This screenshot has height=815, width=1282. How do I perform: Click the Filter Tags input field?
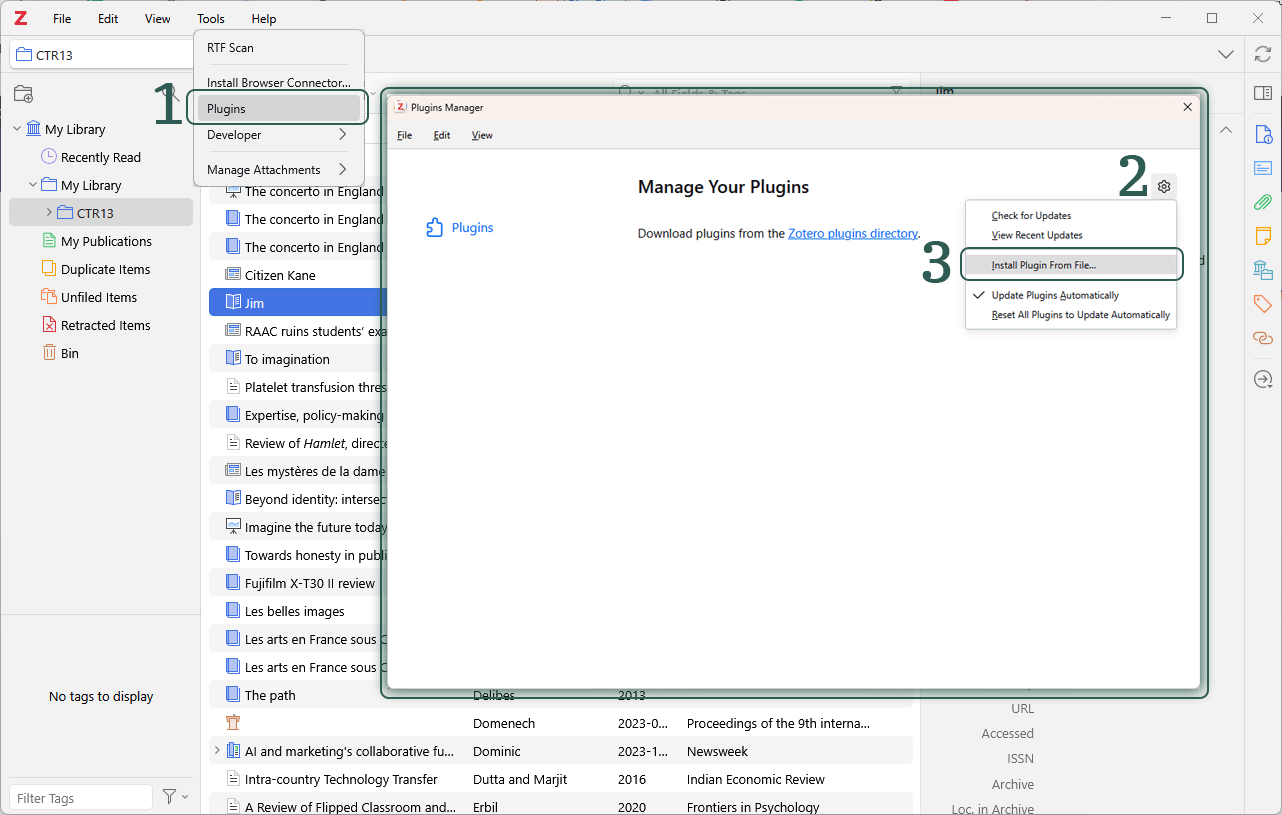pos(81,797)
